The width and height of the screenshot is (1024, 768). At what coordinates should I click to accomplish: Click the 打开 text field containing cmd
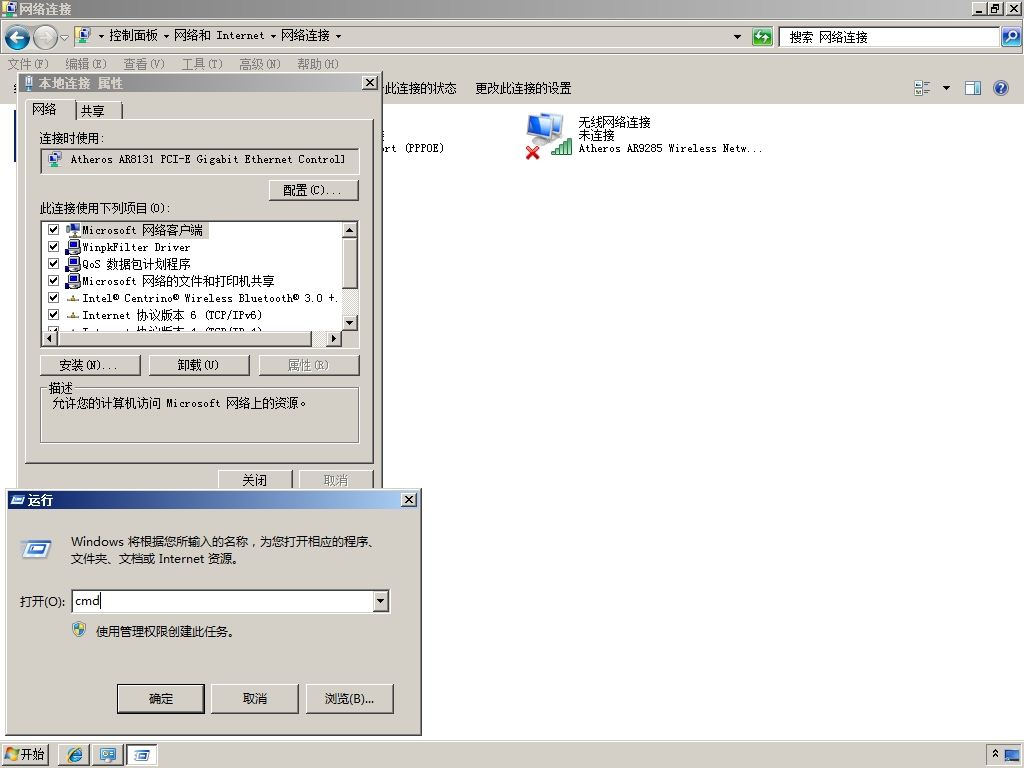223,601
